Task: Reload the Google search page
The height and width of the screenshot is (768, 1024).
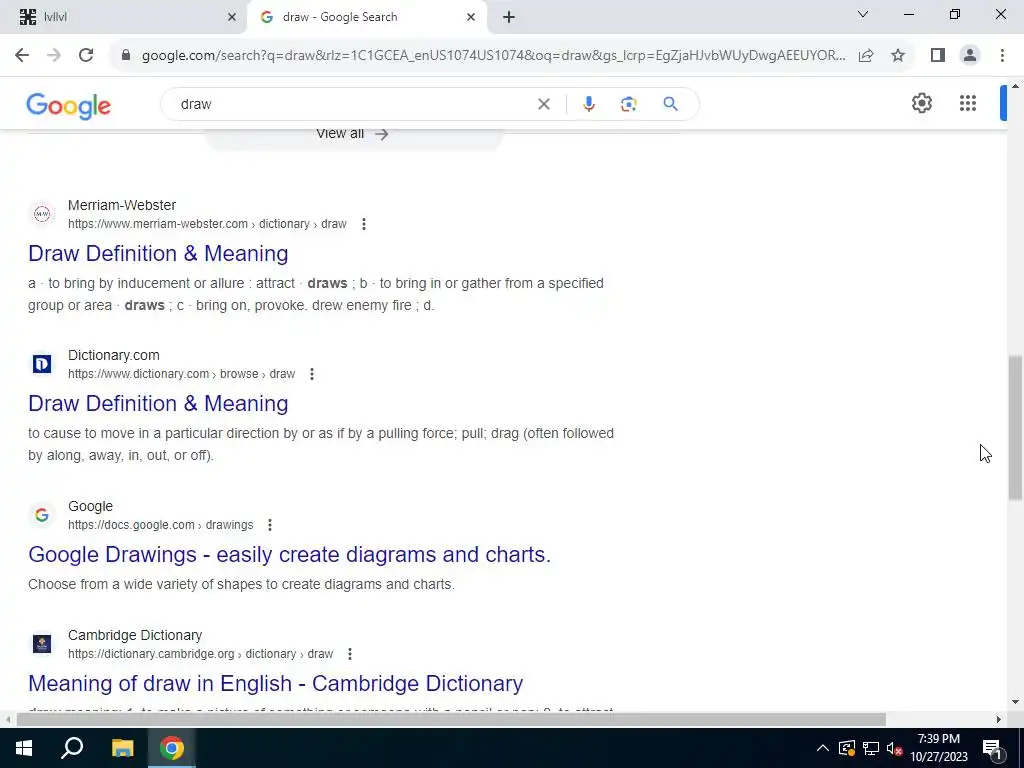Action: 86,55
